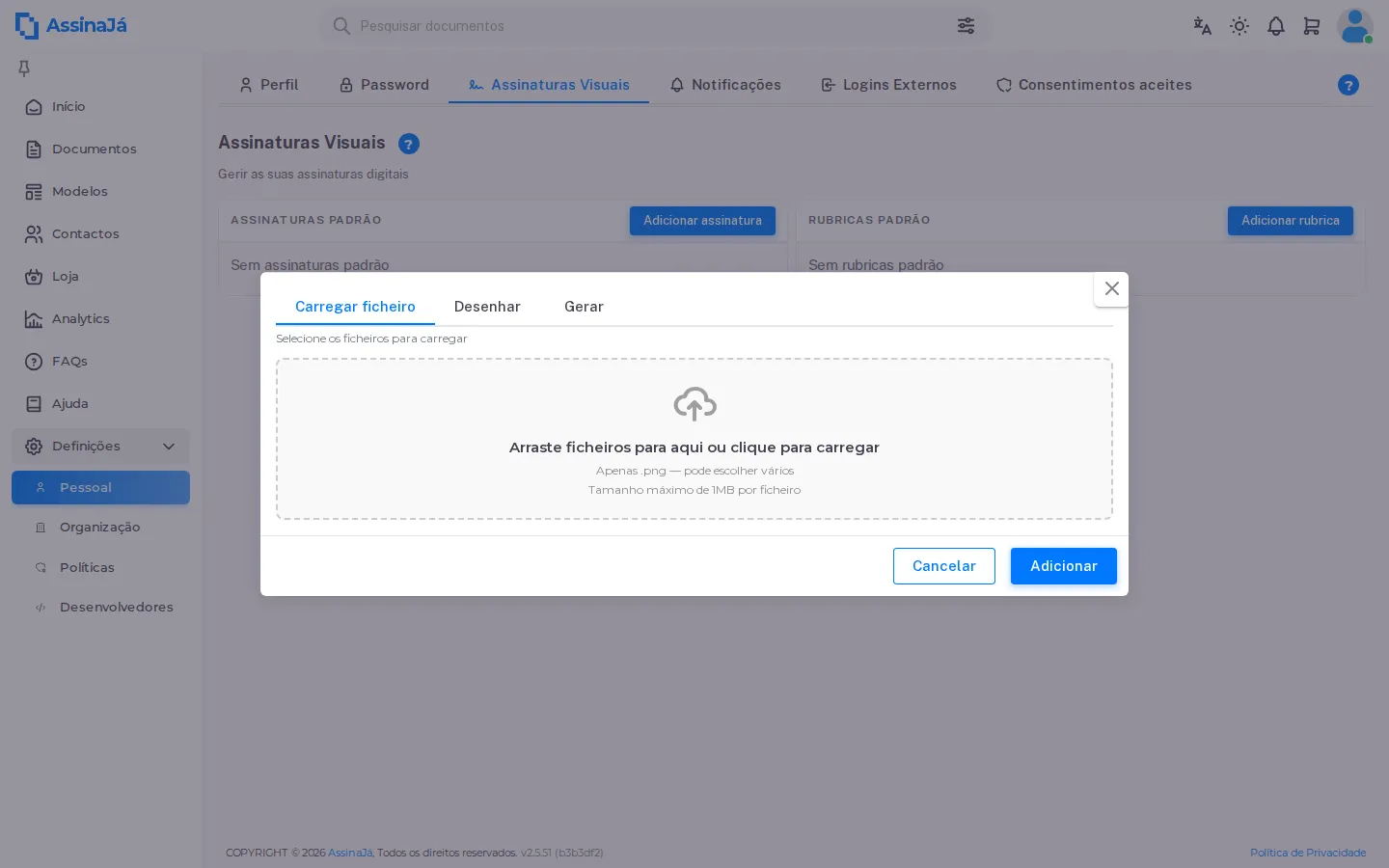The image size is (1389, 868).
Task: Click the Contactos people icon
Action: click(34, 234)
